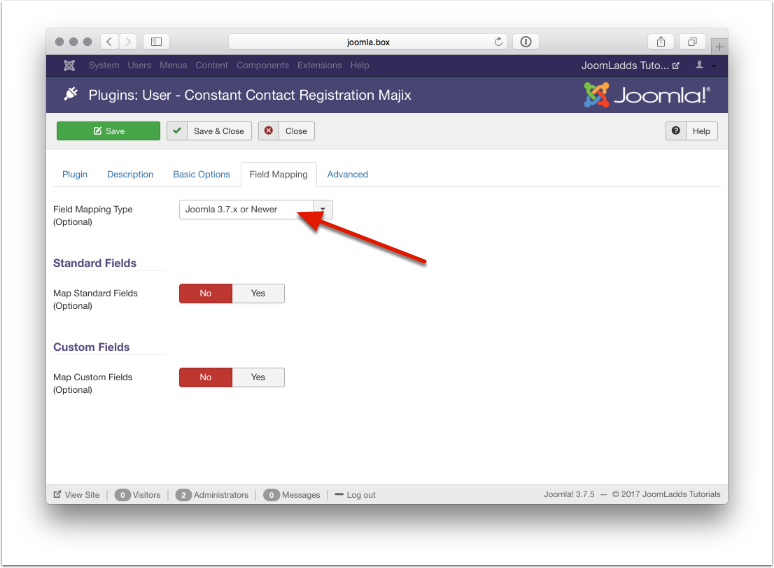Click the red X icon of Close
This screenshot has width=774, height=568.
[x=269, y=131]
